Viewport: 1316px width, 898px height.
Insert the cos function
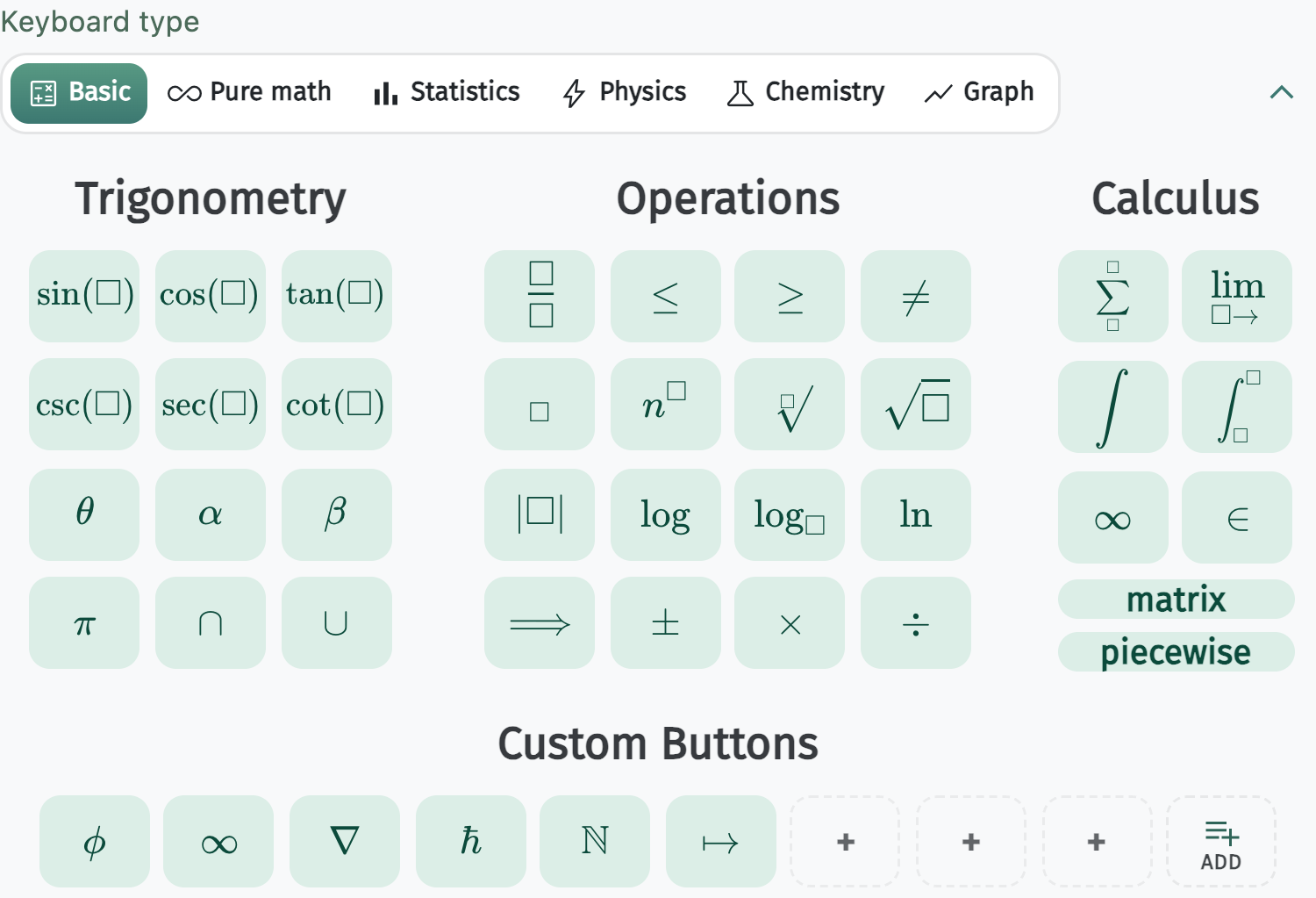(211, 296)
